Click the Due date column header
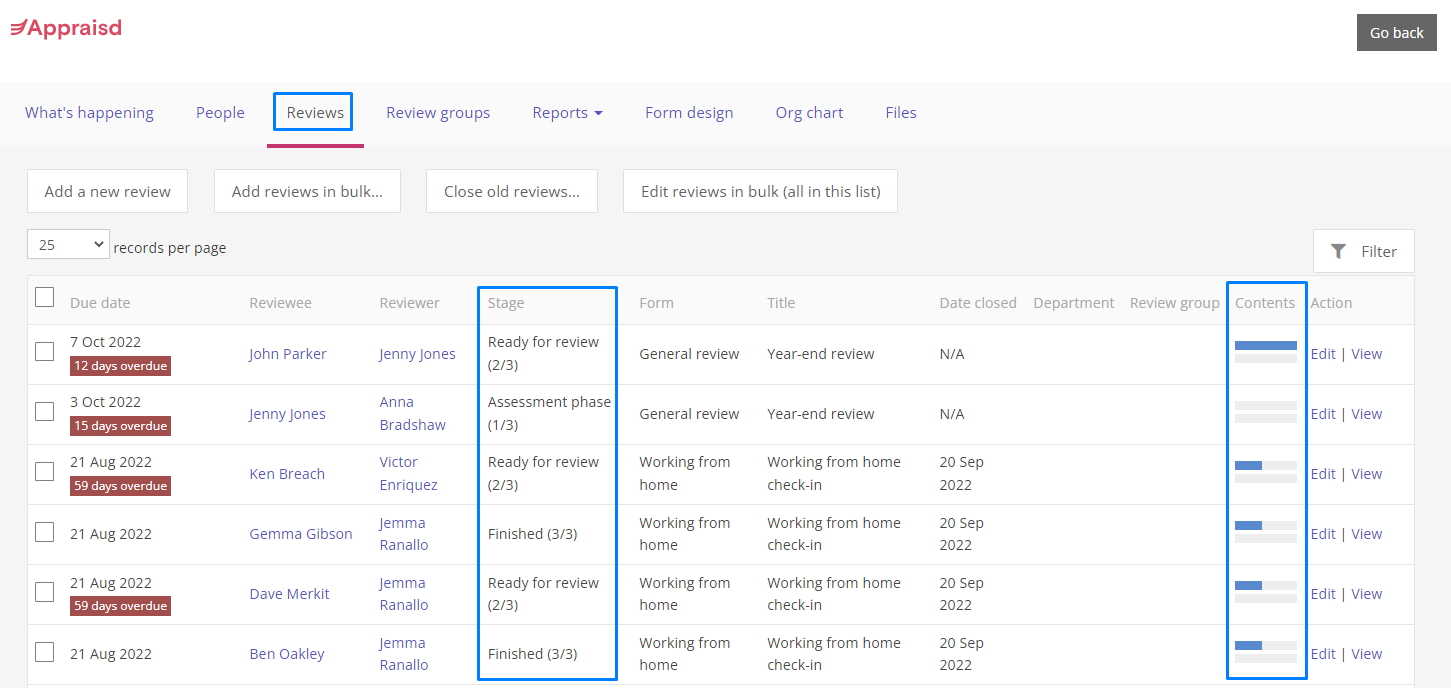This screenshot has height=688, width=1451. pyautogui.click(x=100, y=303)
